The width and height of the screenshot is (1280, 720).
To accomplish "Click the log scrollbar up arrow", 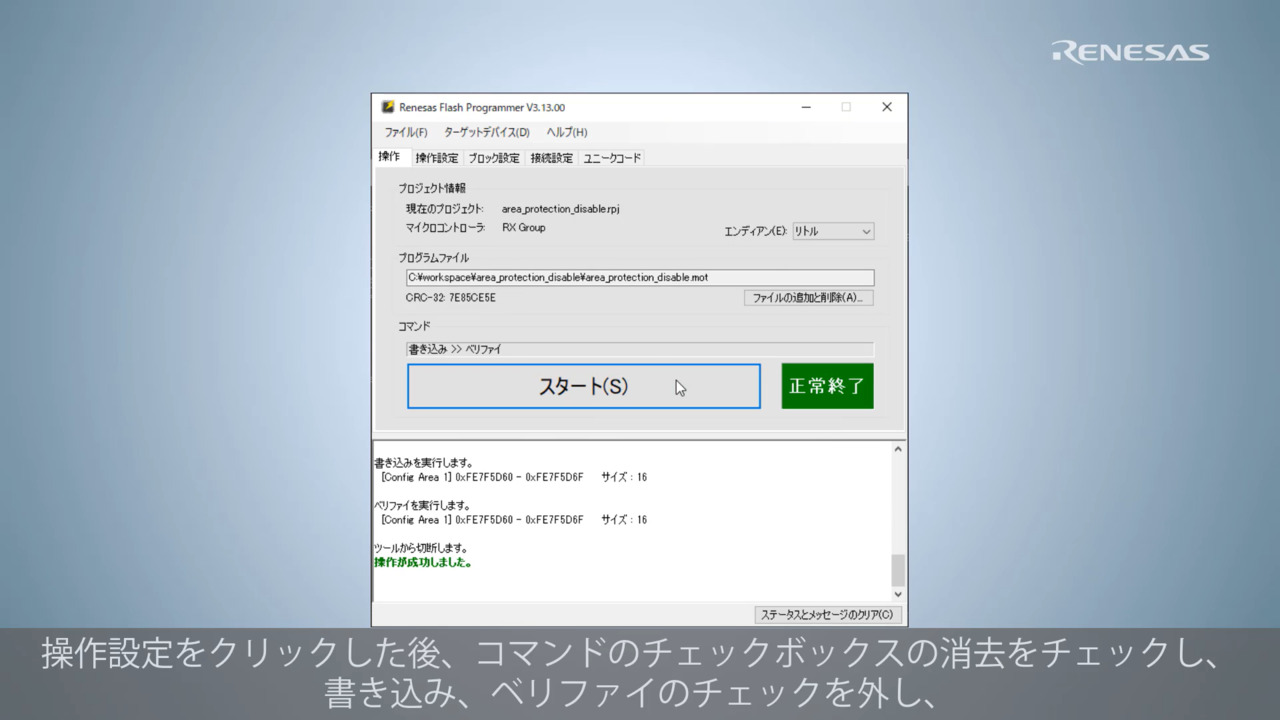I will (x=898, y=450).
